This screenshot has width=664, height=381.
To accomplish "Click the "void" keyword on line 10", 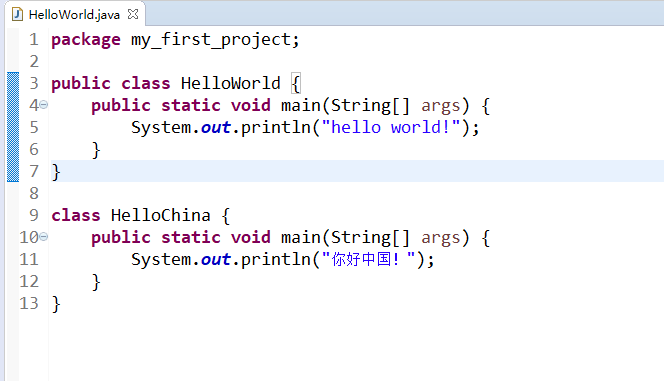I will pos(250,237).
